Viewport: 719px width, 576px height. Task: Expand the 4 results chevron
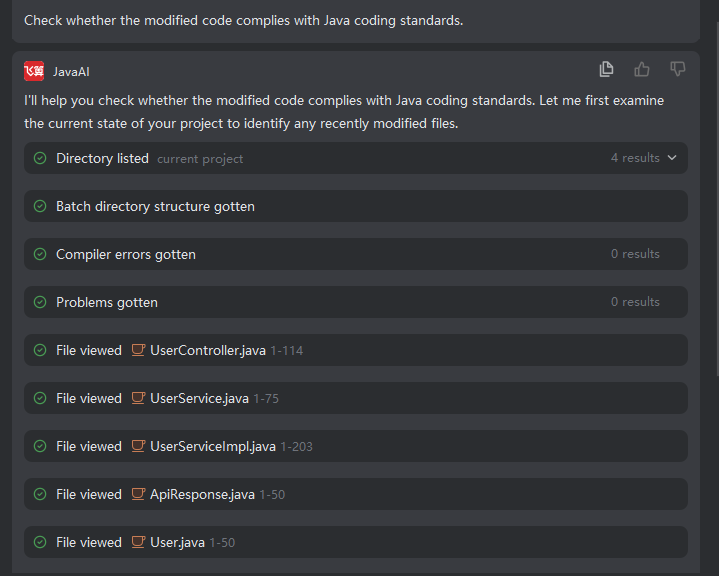click(x=672, y=158)
